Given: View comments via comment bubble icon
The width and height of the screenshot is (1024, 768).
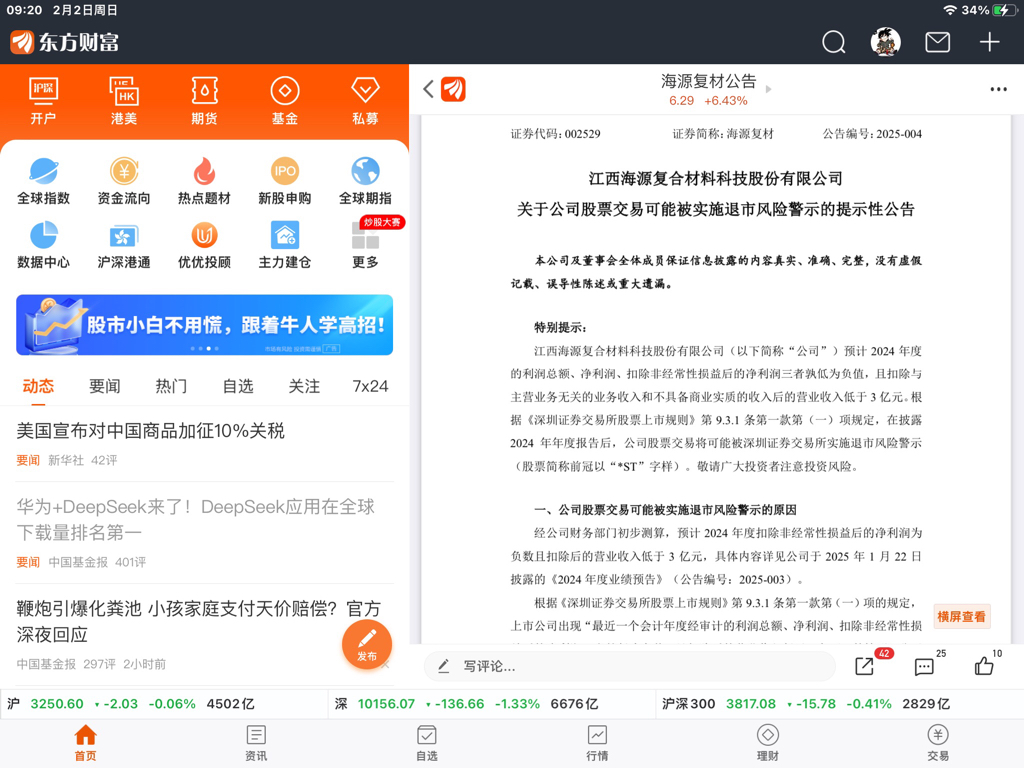Looking at the screenshot, I should coord(923,666).
